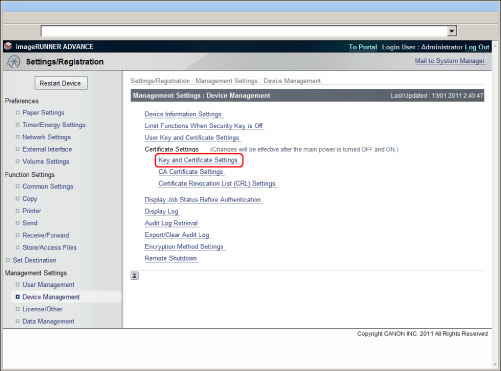The width and height of the screenshot is (501, 371).
Task: Open Device Information Settings link
Action: coord(183,114)
